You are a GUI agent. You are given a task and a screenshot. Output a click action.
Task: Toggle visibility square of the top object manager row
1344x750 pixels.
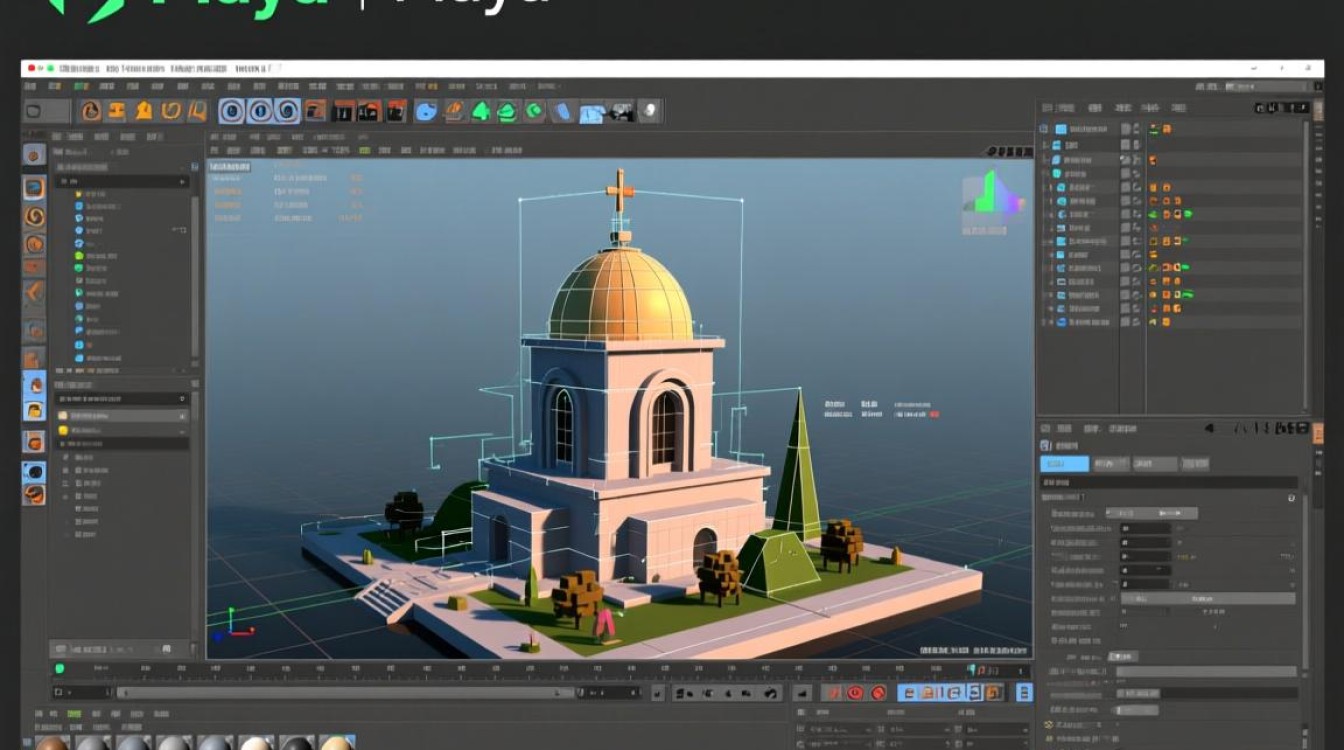pyautogui.click(x=1126, y=129)
